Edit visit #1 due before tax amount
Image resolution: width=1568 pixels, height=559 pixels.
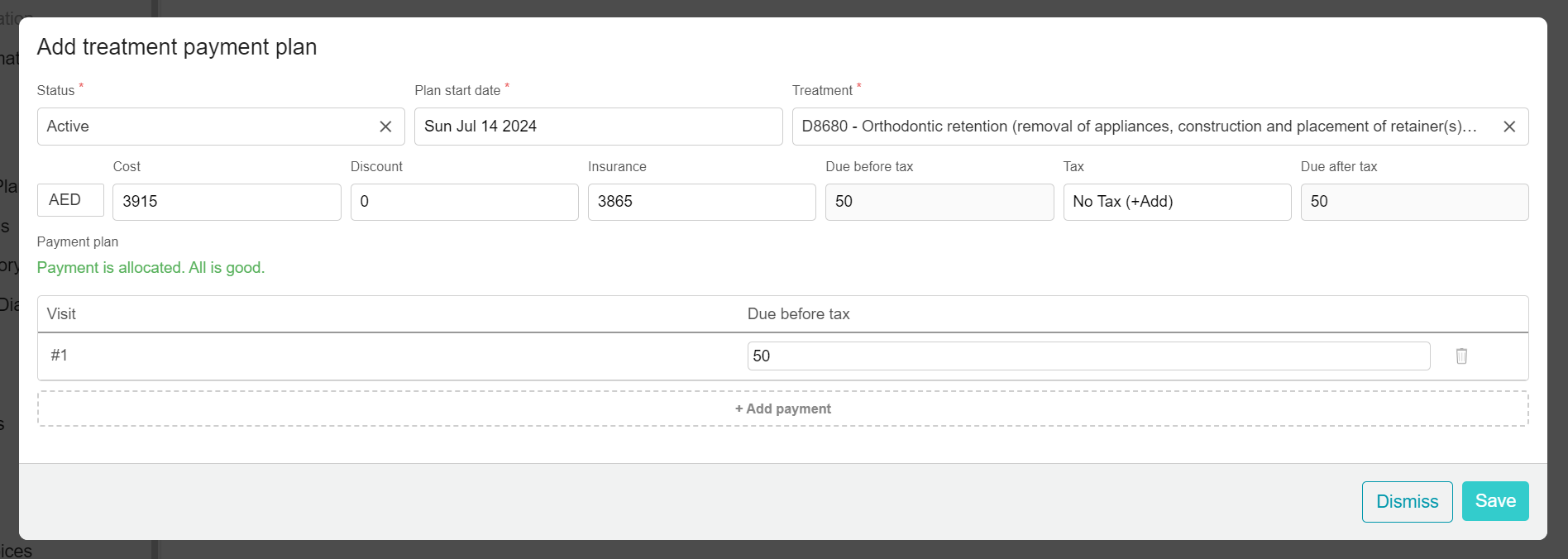tap(1088, 356)
